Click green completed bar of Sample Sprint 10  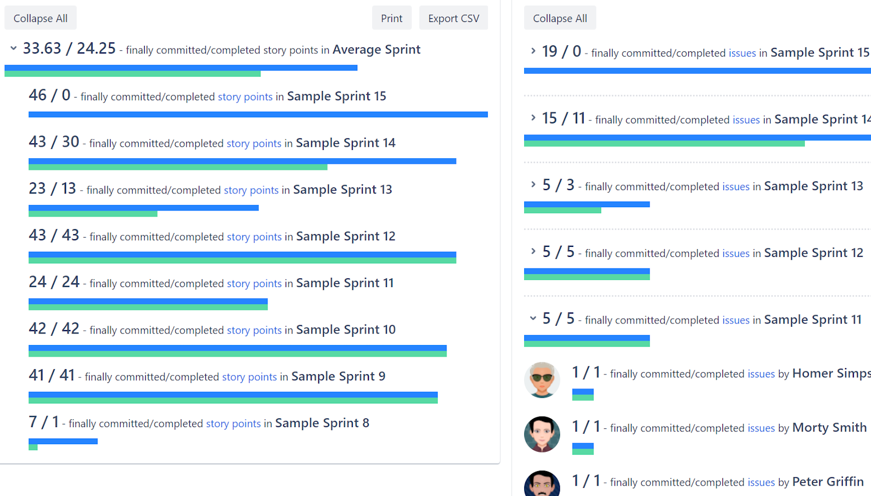(237, 353)
